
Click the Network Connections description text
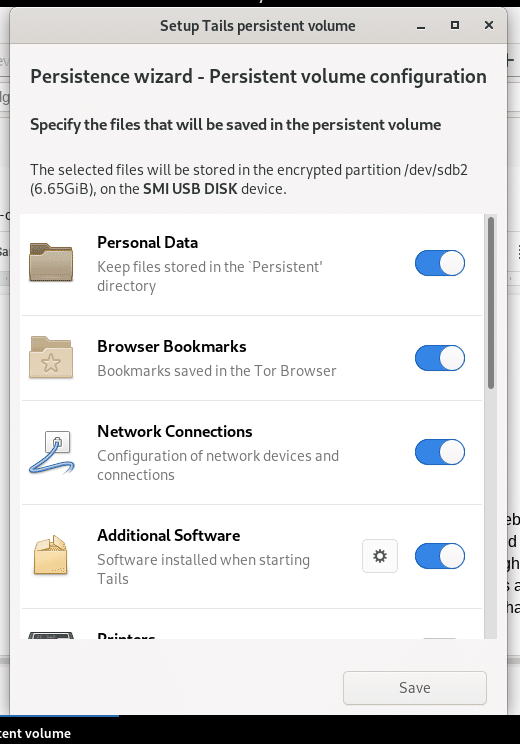coord(218,465)
